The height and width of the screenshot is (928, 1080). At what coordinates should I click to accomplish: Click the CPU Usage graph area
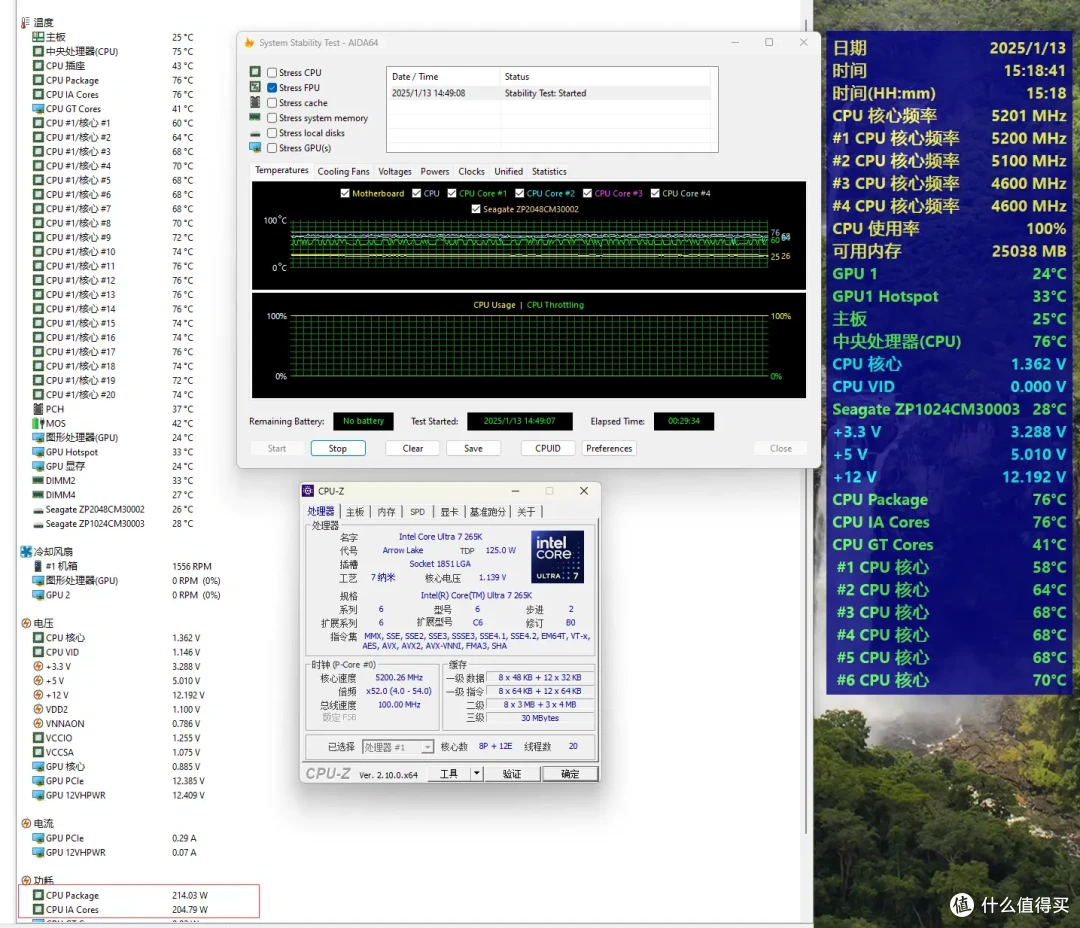[x=529, y=346]
